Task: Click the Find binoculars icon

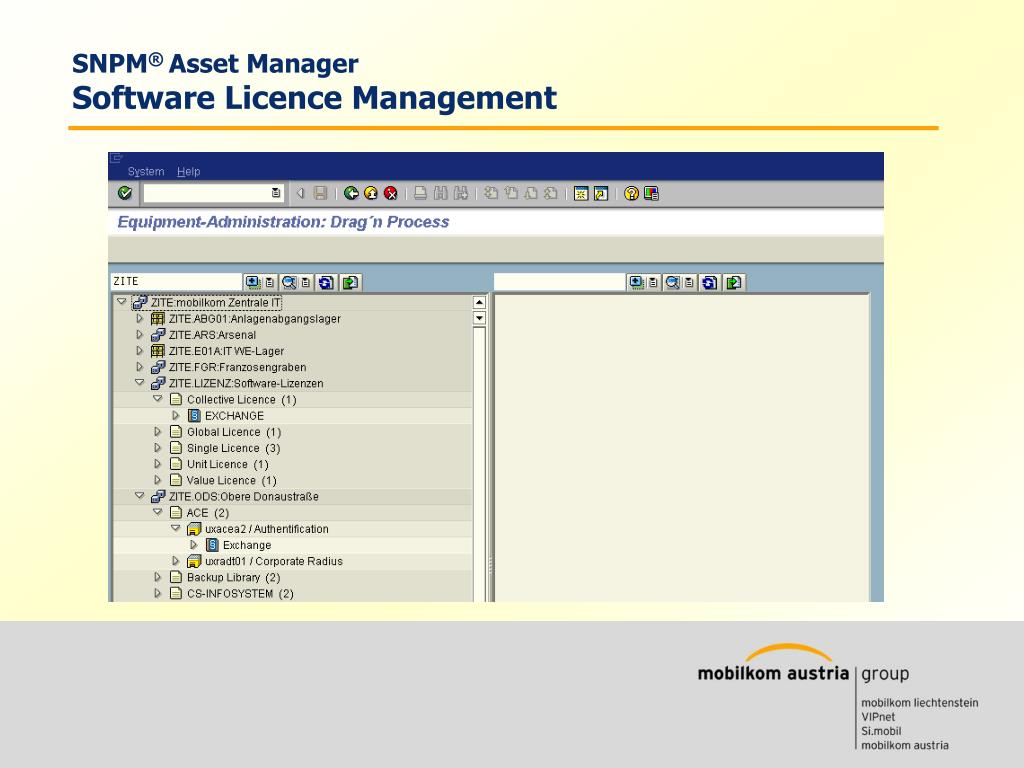Action: [441, 193]
